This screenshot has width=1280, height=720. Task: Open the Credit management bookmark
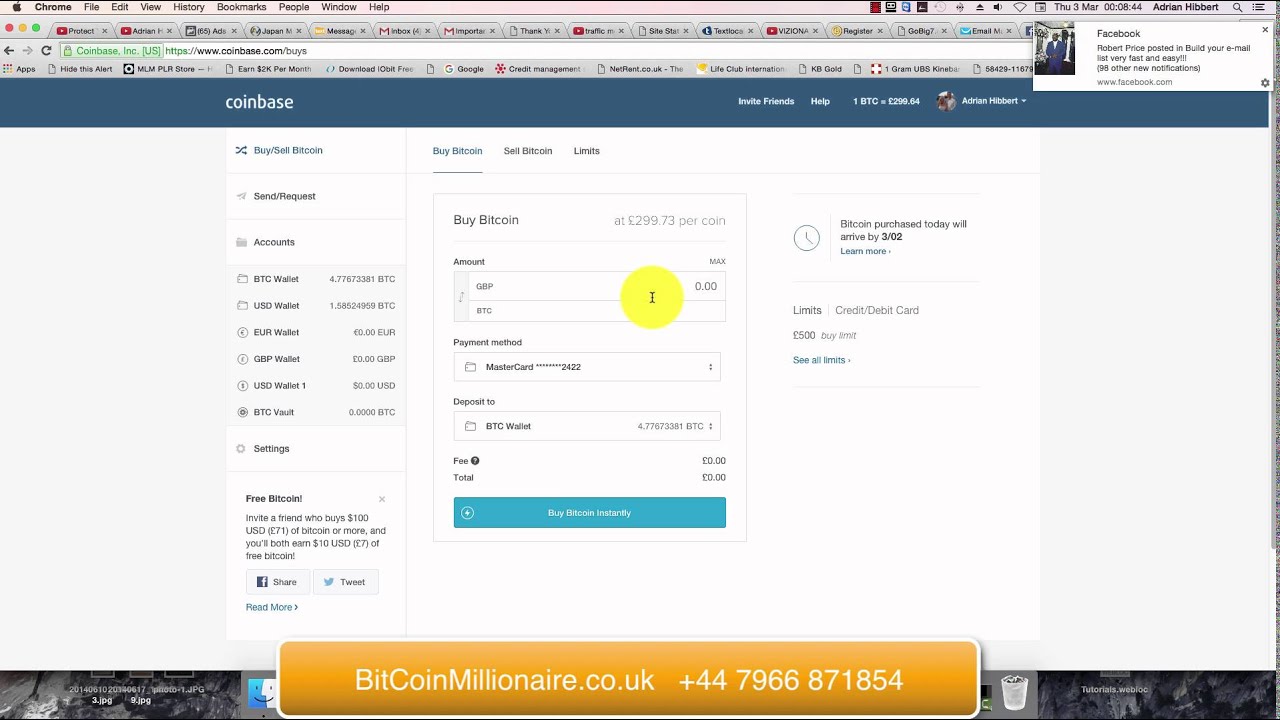tap(538, 69)
